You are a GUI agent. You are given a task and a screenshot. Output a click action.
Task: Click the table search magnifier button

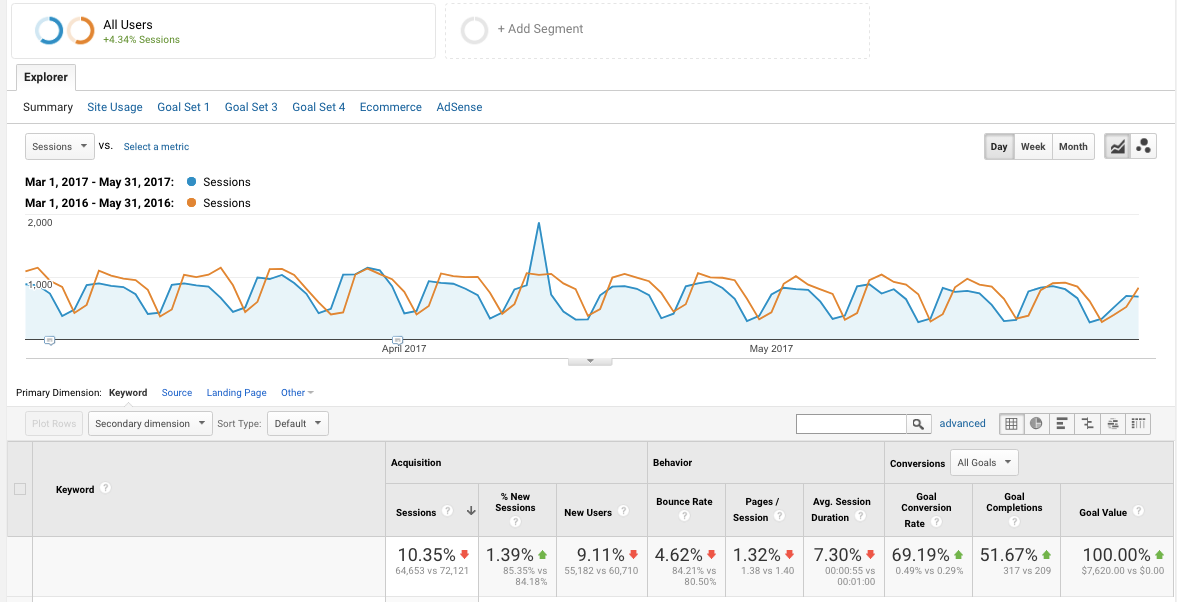(x=918, y=424)
